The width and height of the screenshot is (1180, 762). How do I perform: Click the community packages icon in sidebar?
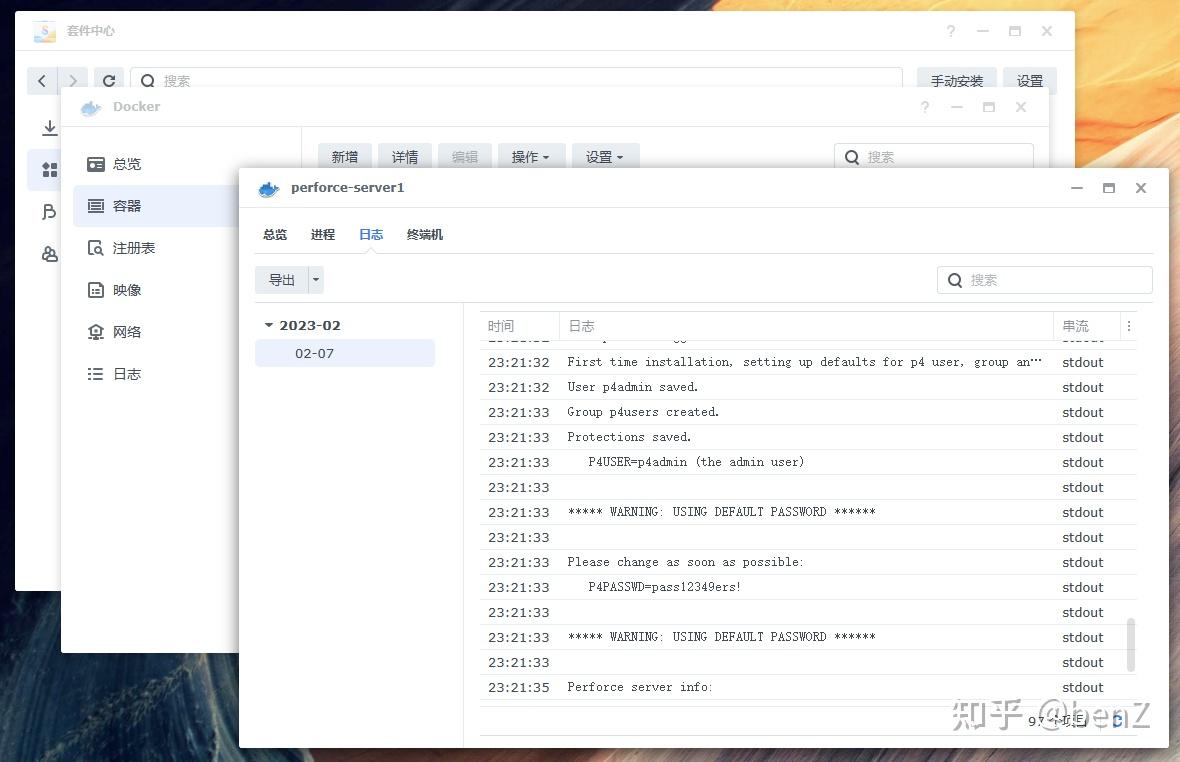49,254
